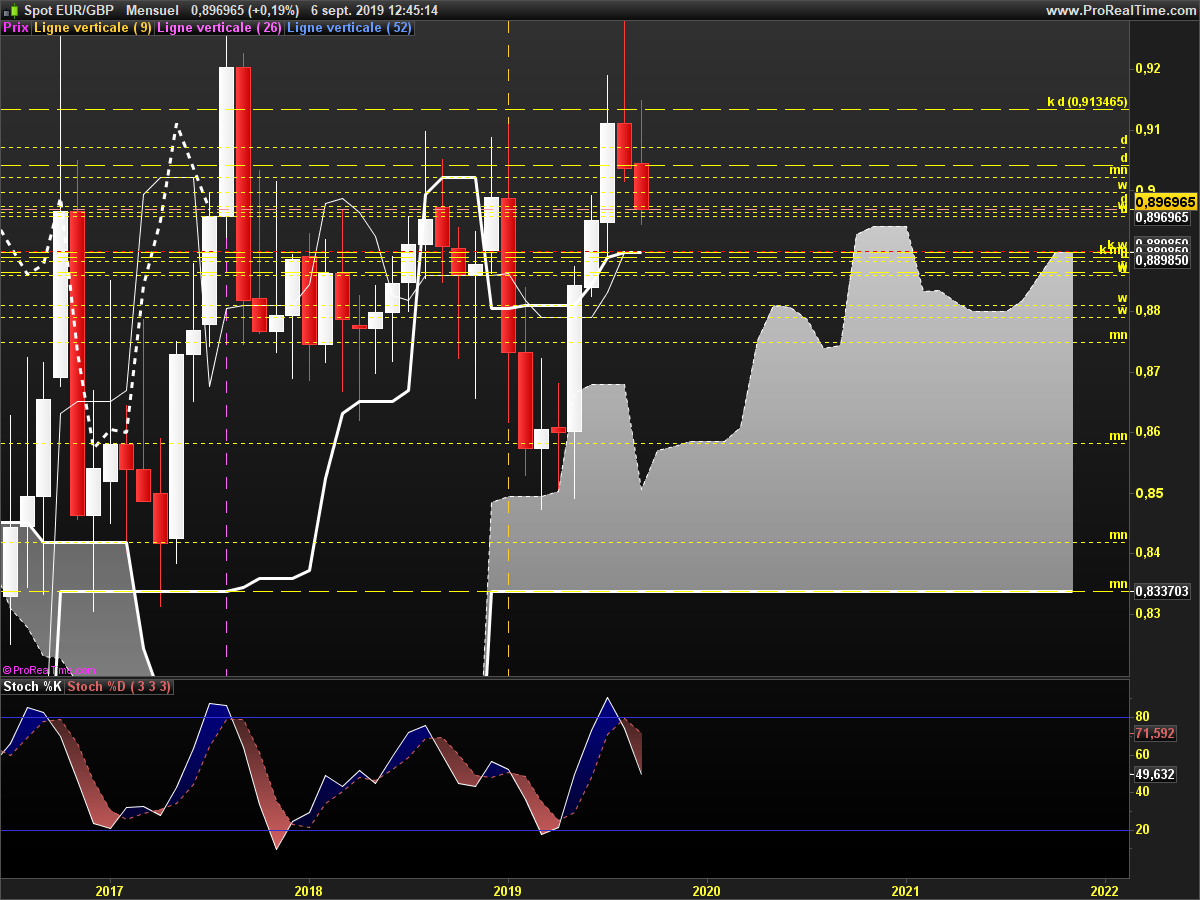1200x900 pixels.
Task: Click the 2020 label on time axis
Action: [x=706, y=890]
